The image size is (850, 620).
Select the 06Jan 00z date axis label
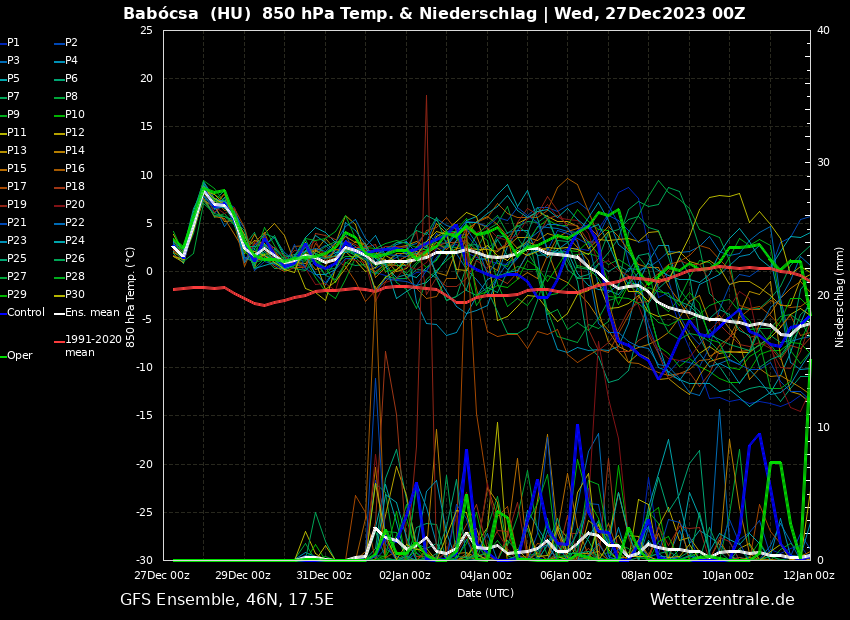coord(566,575)
